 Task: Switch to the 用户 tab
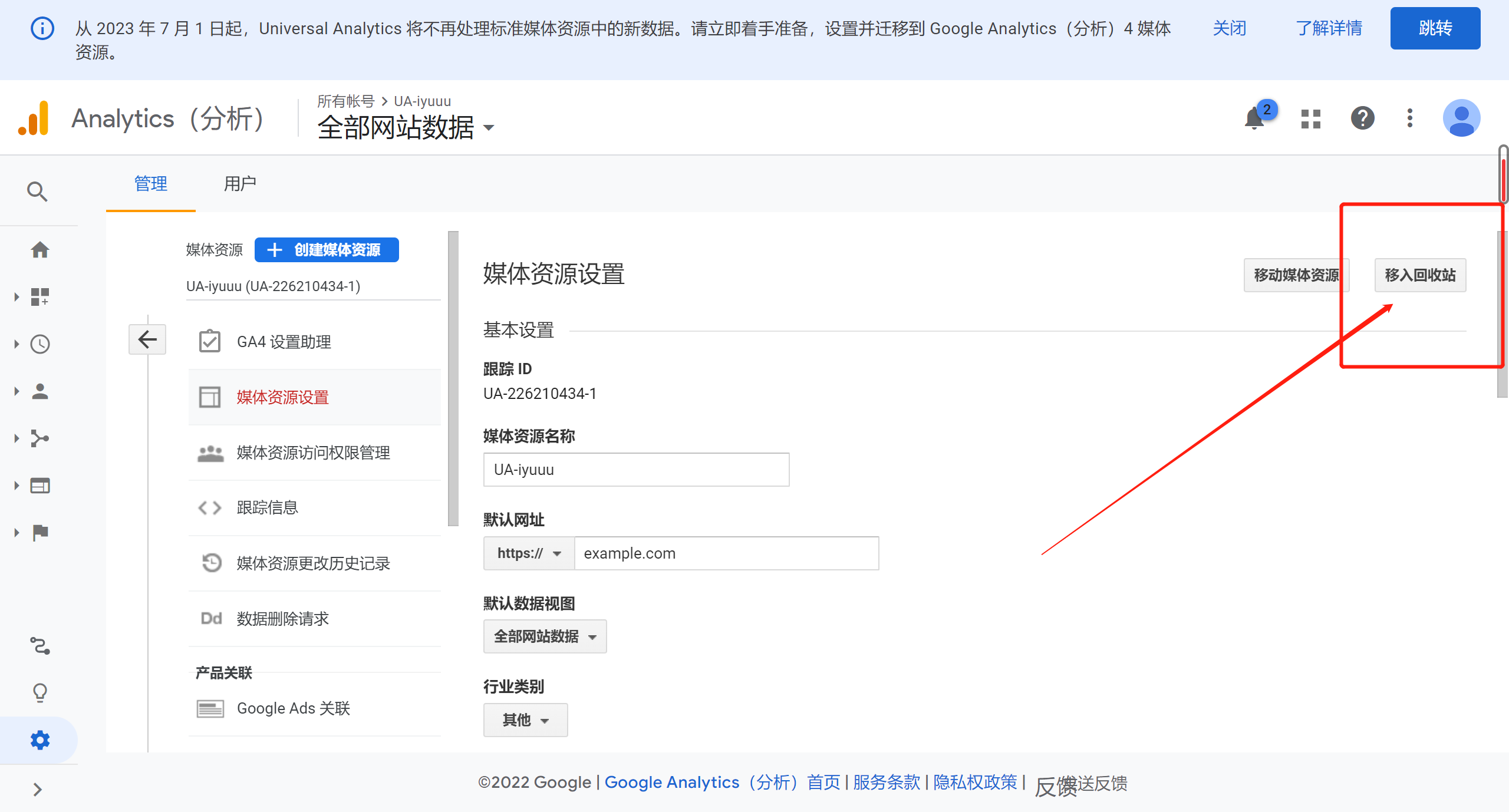239,184
